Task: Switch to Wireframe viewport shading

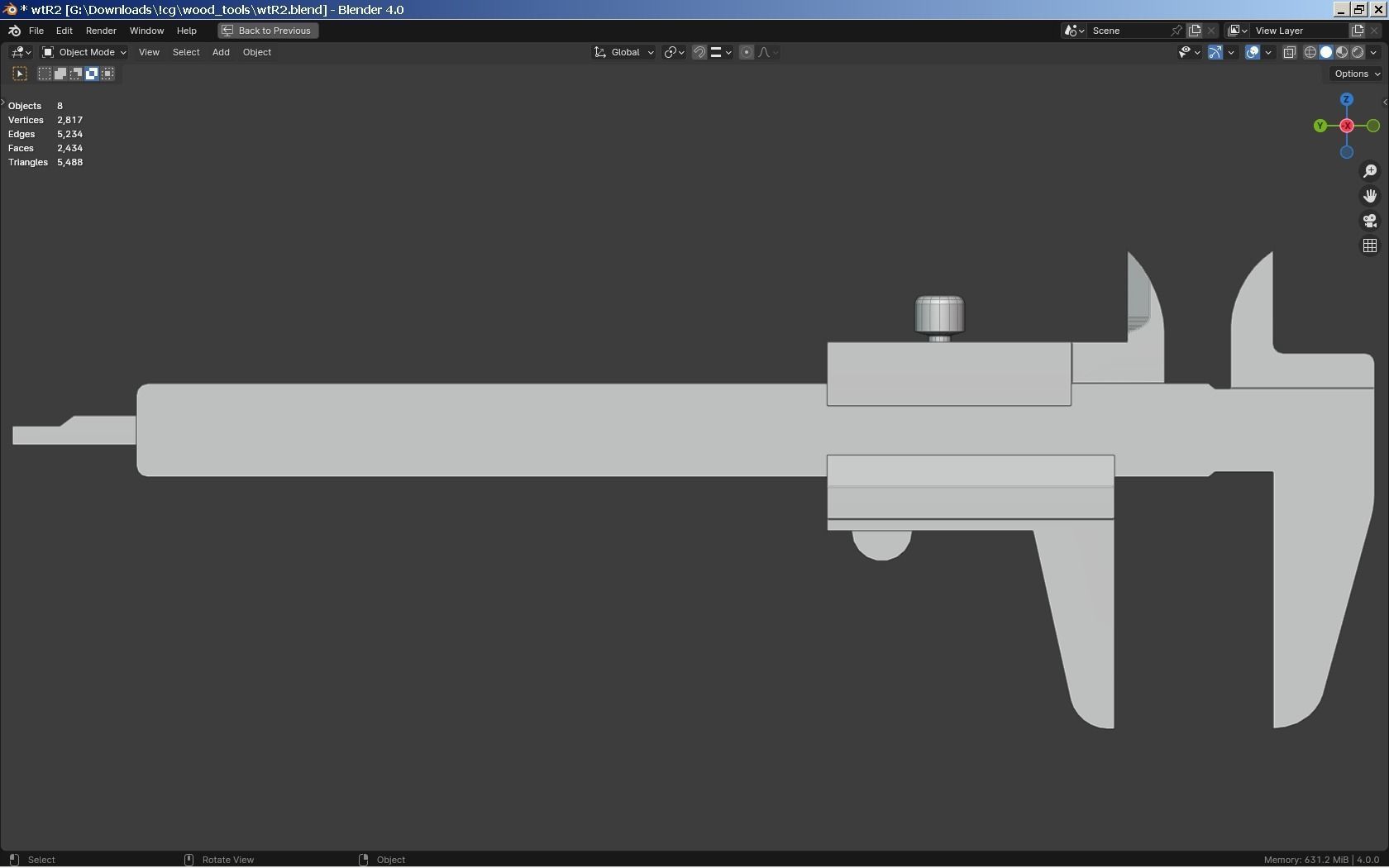Action: [x=1310, y=52]
